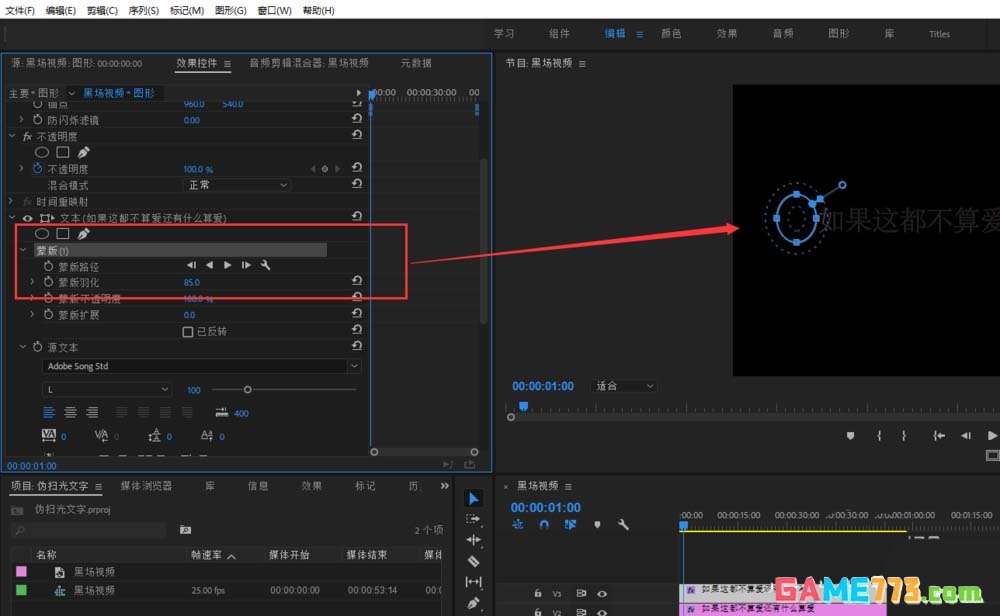
Task: Select the Track Select Forward tool
Action: pyautogui.click(x=473, y=519)
